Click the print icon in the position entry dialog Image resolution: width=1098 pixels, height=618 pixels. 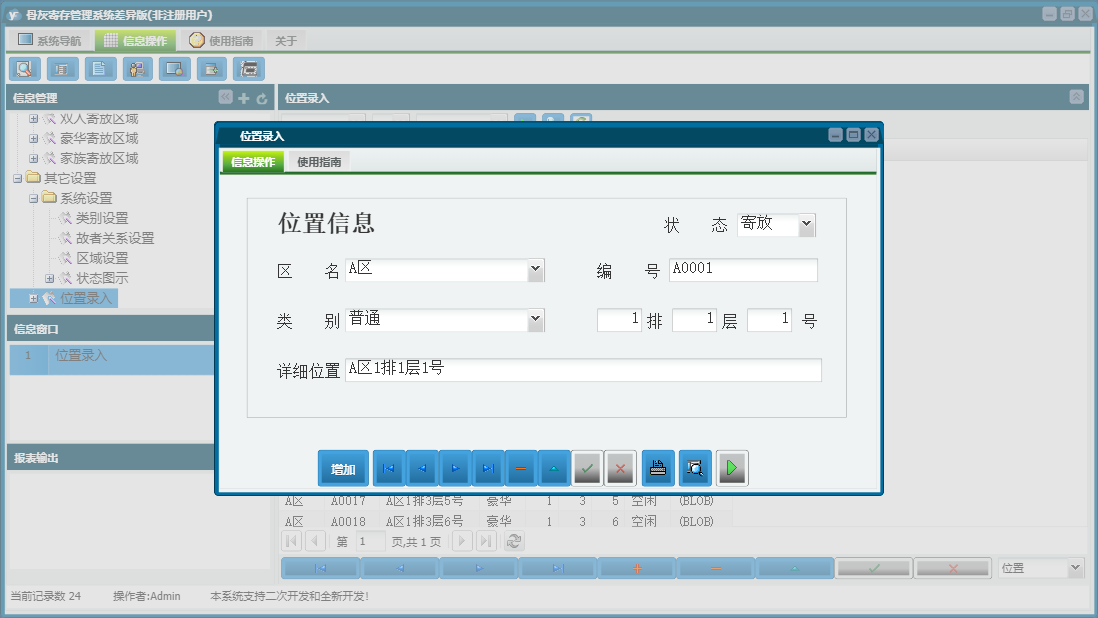pyautogui.click(x=659, y=467)
